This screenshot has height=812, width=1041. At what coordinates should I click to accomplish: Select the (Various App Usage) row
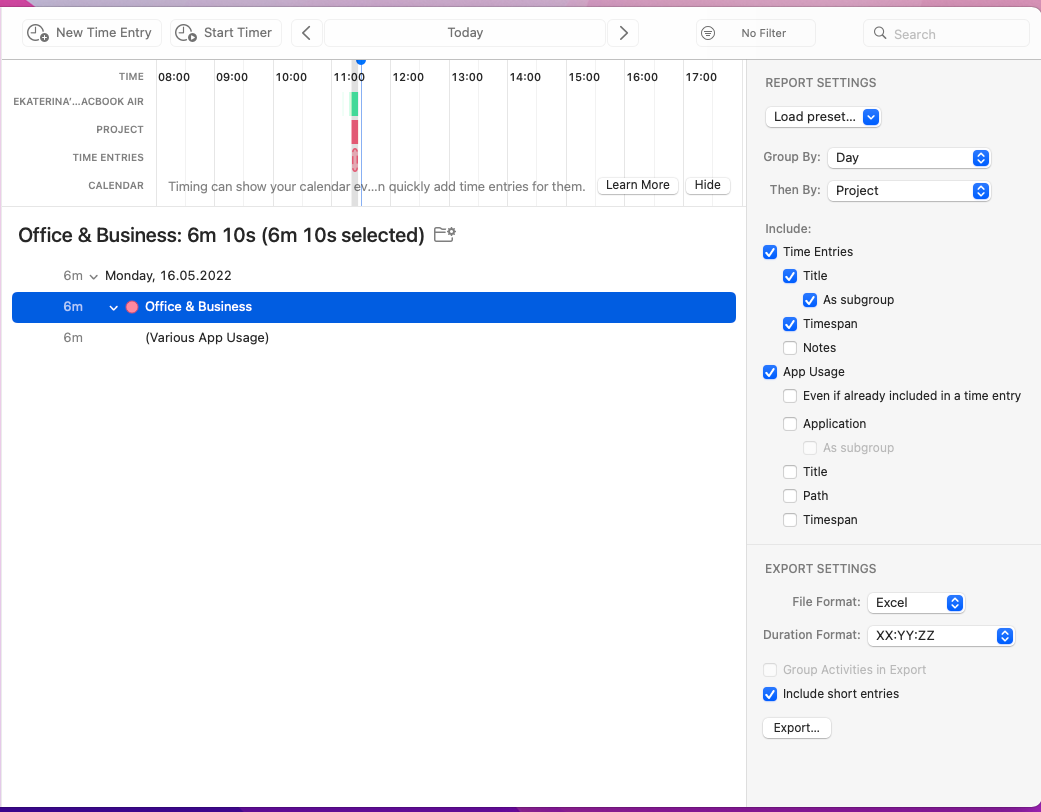click(x=374, y=338)
